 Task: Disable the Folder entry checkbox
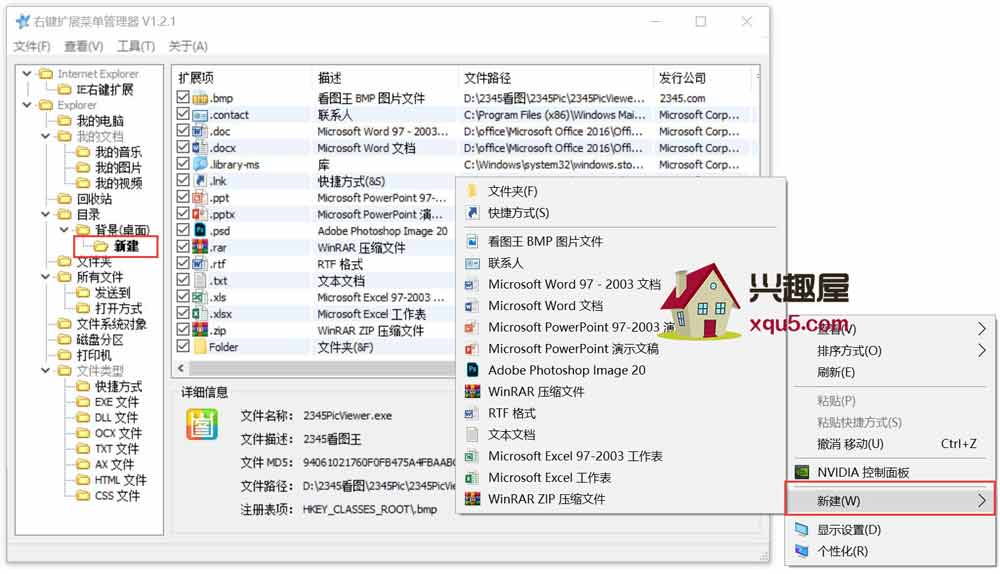[183, 346]
